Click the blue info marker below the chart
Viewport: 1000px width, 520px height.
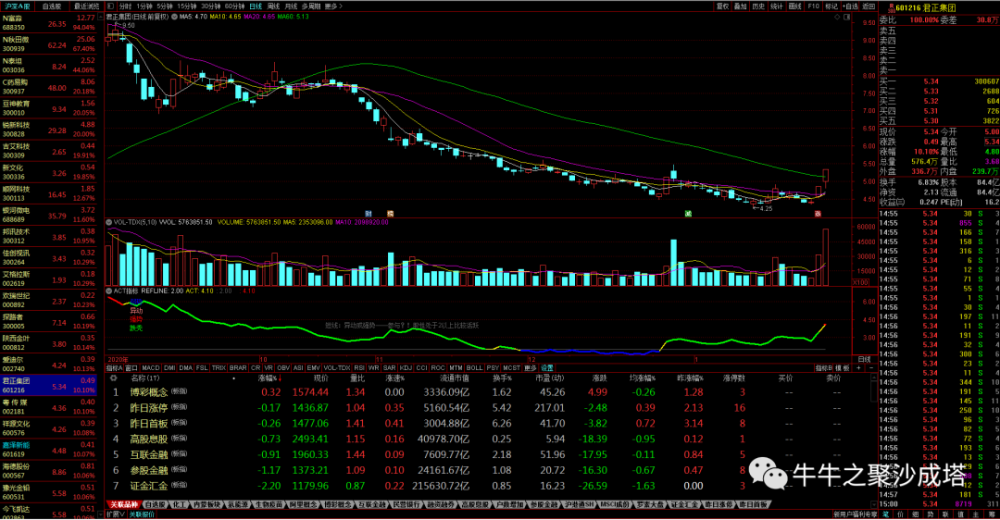tap(368, 213)
